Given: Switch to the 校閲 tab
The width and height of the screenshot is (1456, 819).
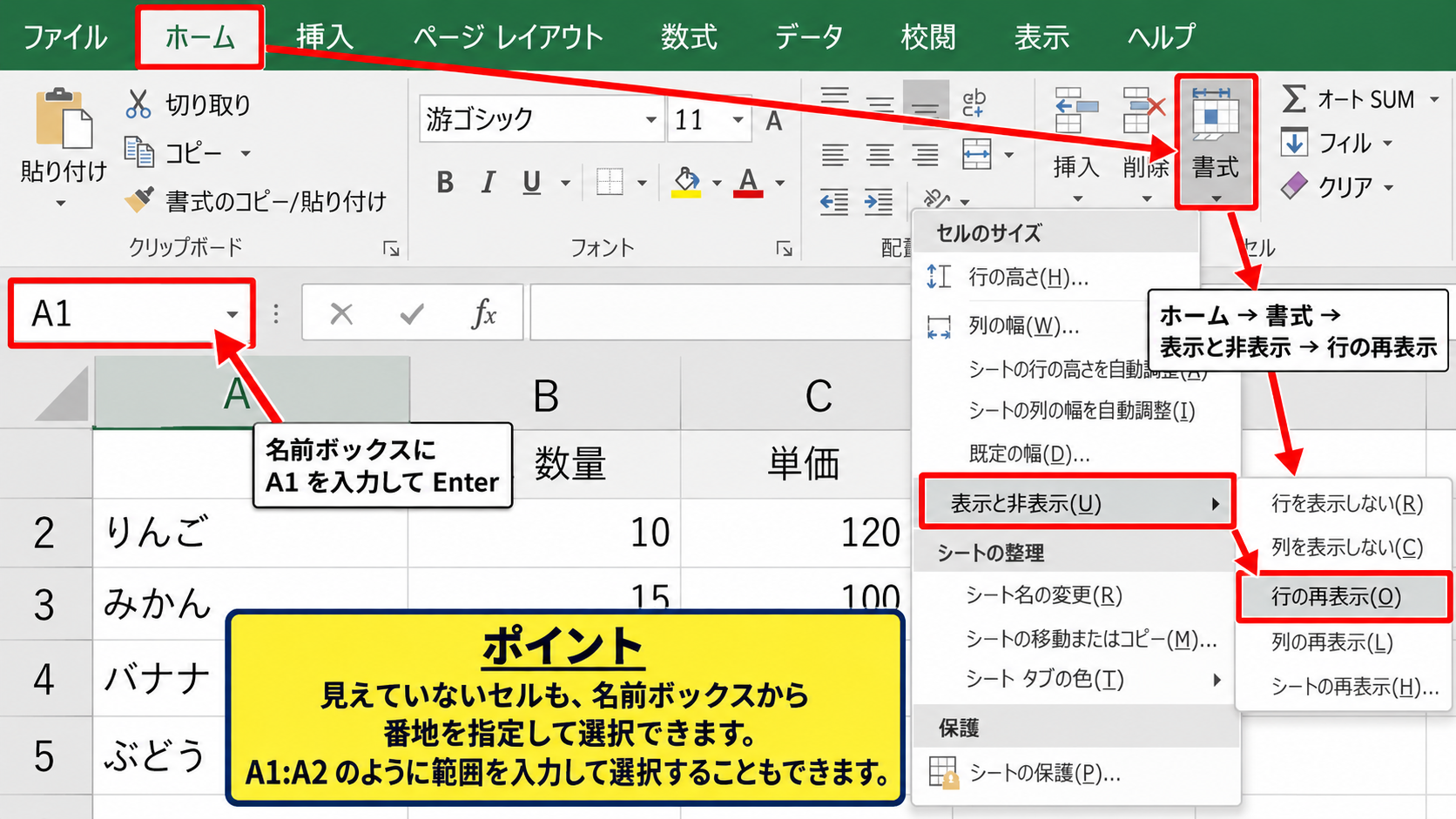Looking at the screenshot, I should pyautogui.click(x=928, y=37).
